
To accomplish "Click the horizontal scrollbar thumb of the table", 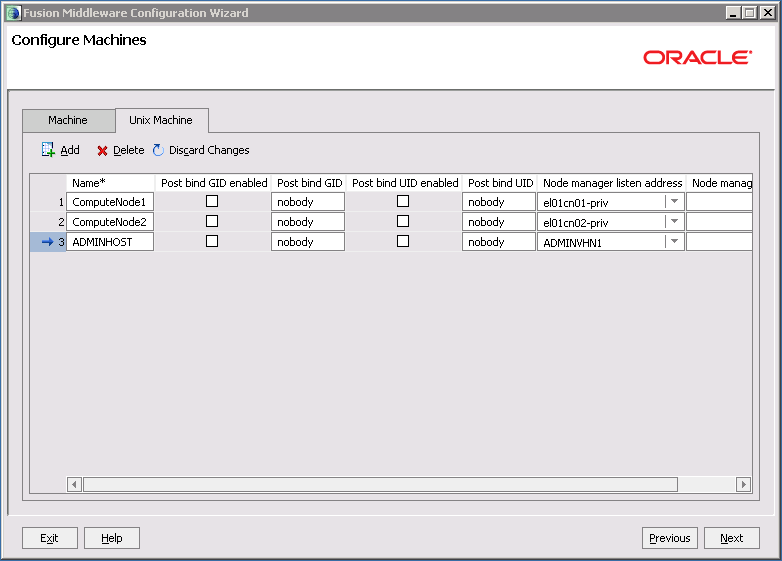I will click(380, 484).
